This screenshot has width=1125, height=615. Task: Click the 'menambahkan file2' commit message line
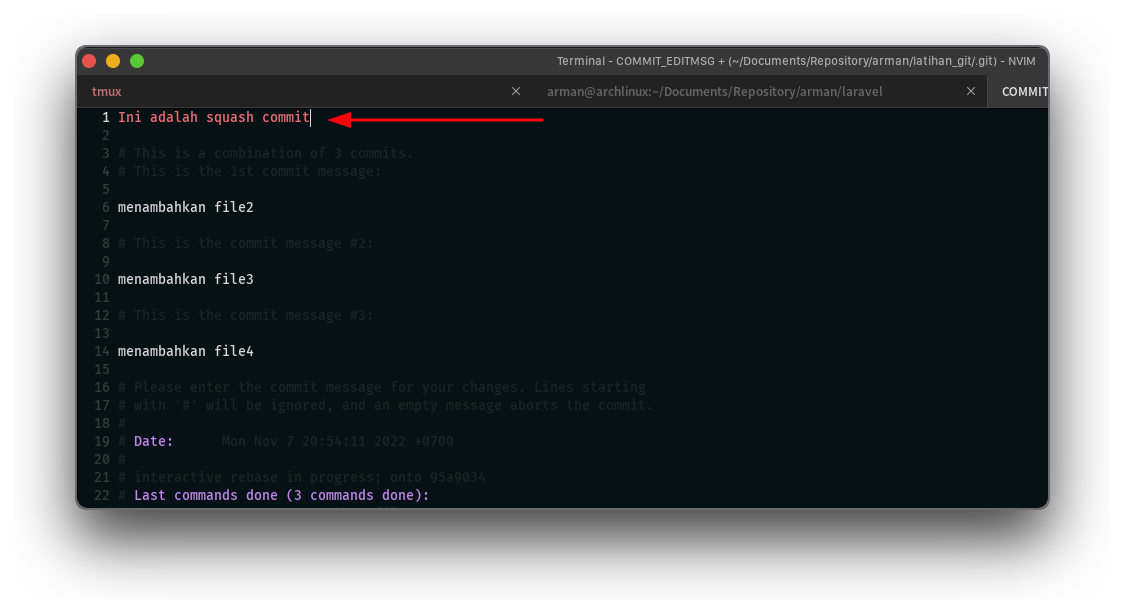point(185,207)
